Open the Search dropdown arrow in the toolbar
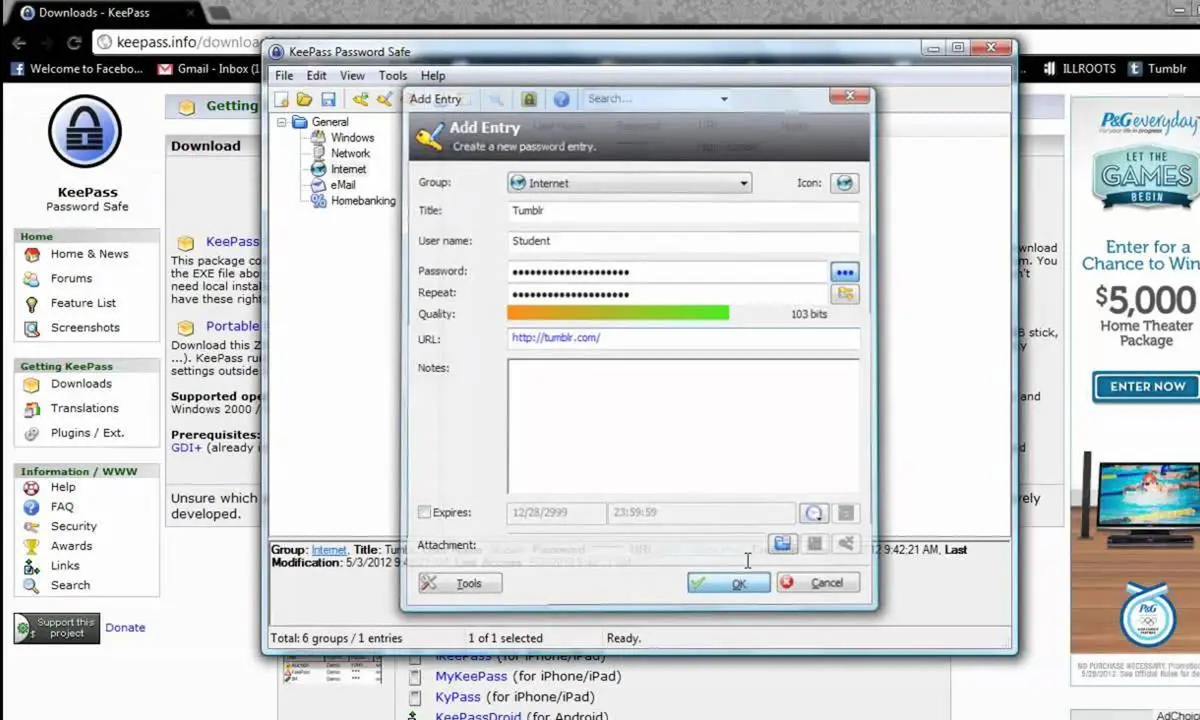The image size is (1200, 720). 724,98
